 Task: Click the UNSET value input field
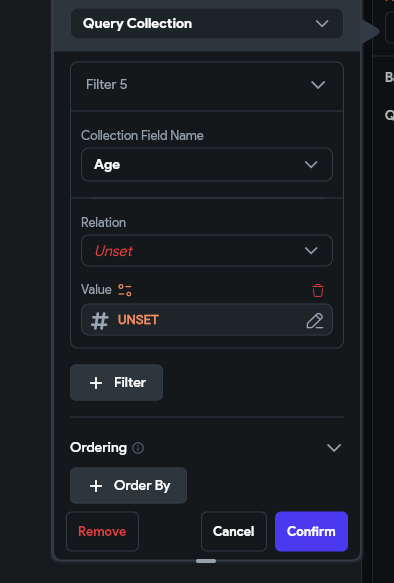pos(207,320)
